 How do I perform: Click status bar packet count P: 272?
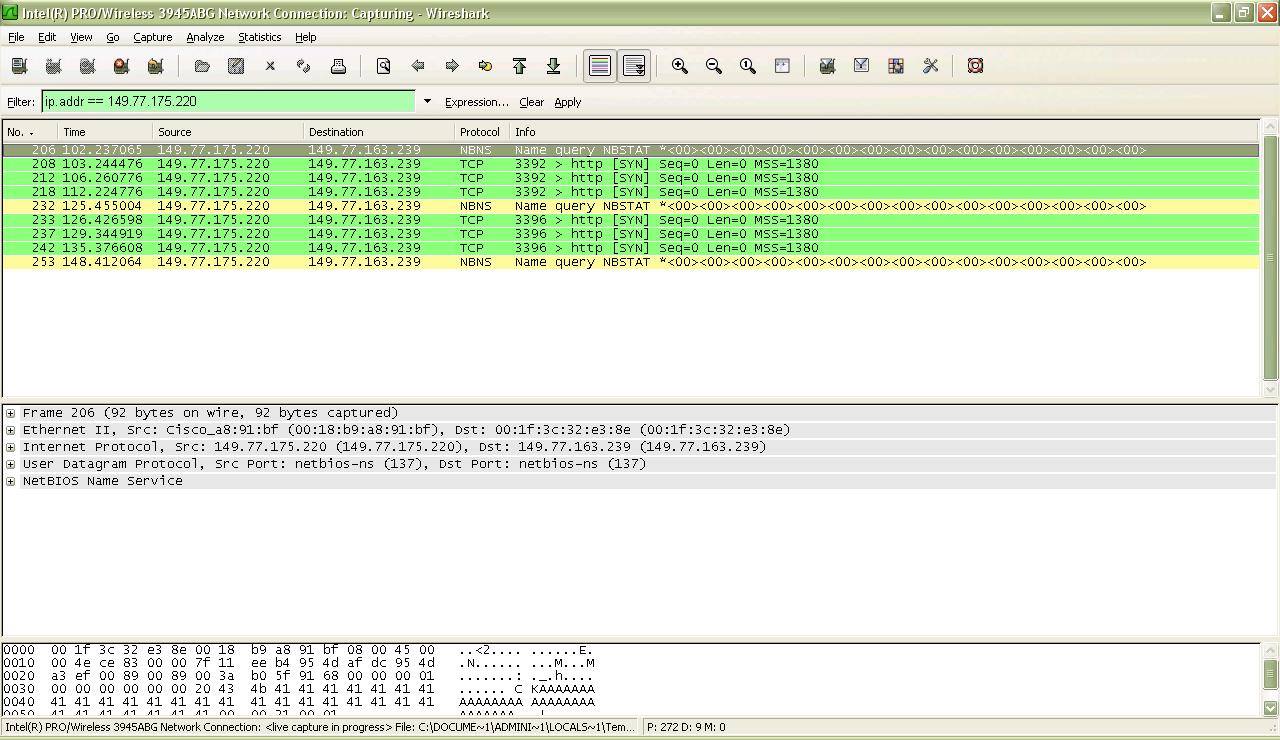pyautogui.click(x=686, y=727)
